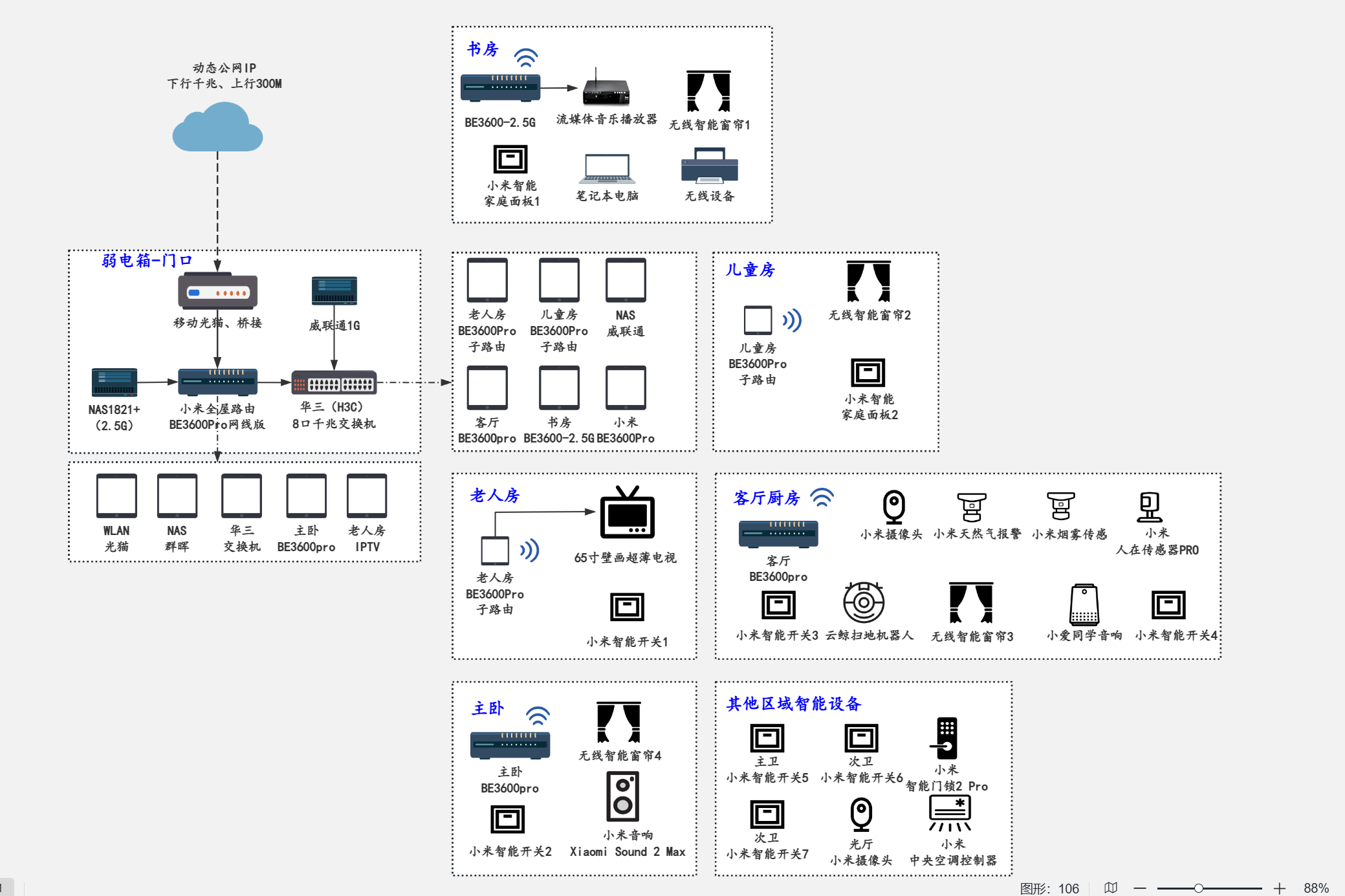
Task: Click the 小米中央空调控制器 air conditioner icon
Action: click(950, 813)
